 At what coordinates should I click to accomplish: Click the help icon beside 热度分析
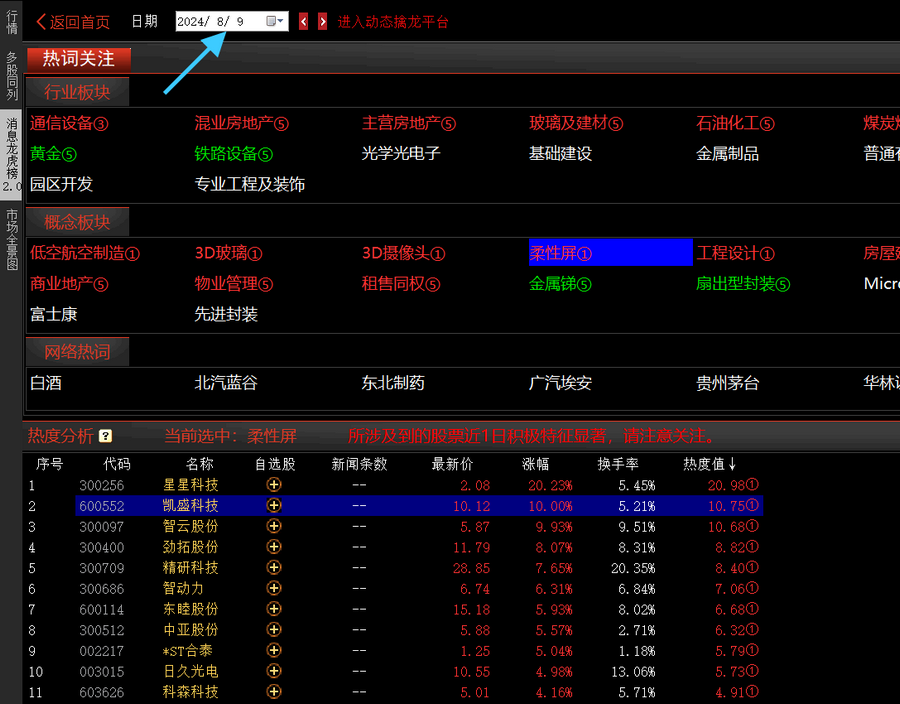pos(106,436)
